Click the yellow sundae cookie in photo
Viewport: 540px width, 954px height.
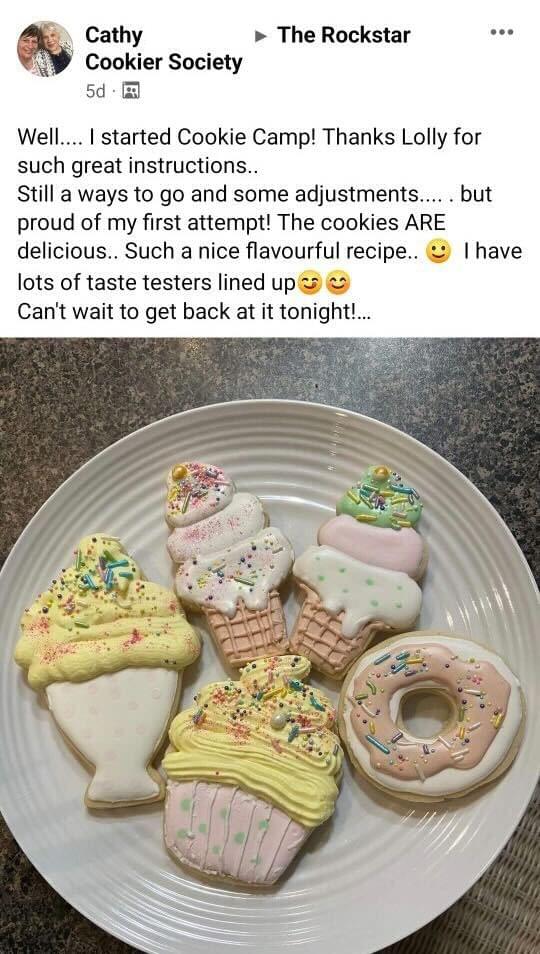coord(106,669)
